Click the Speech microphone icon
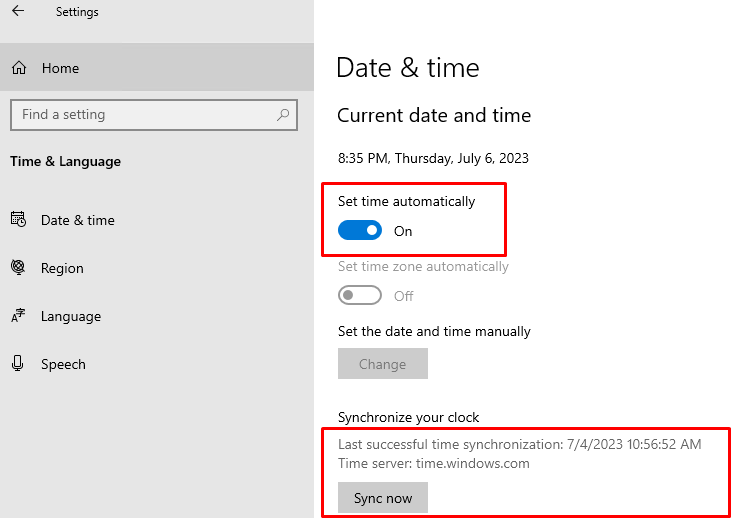This screenshot has width=749, height=518. 18,364
